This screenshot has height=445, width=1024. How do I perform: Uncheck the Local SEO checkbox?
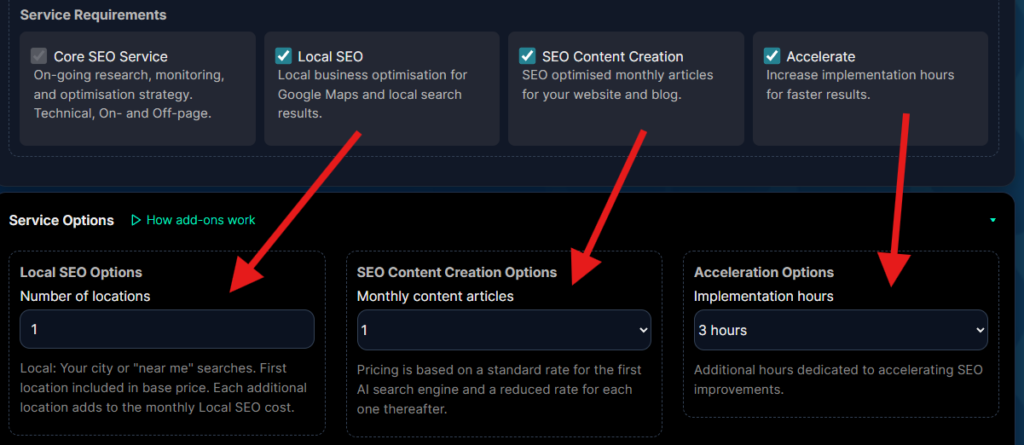[283, 56]
